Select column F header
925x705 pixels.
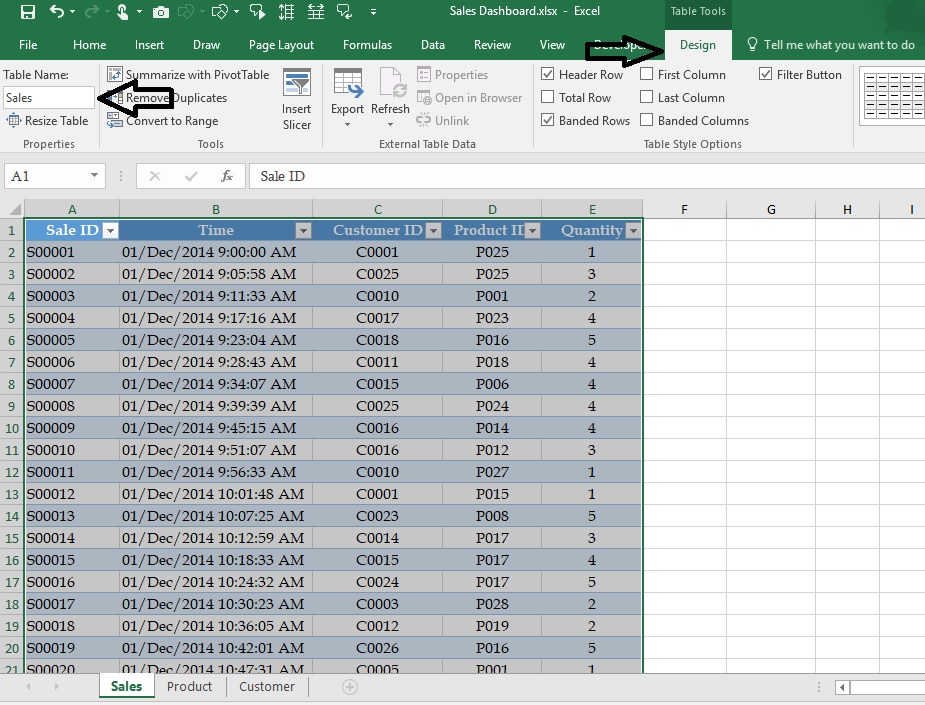[x=684, y=209]
